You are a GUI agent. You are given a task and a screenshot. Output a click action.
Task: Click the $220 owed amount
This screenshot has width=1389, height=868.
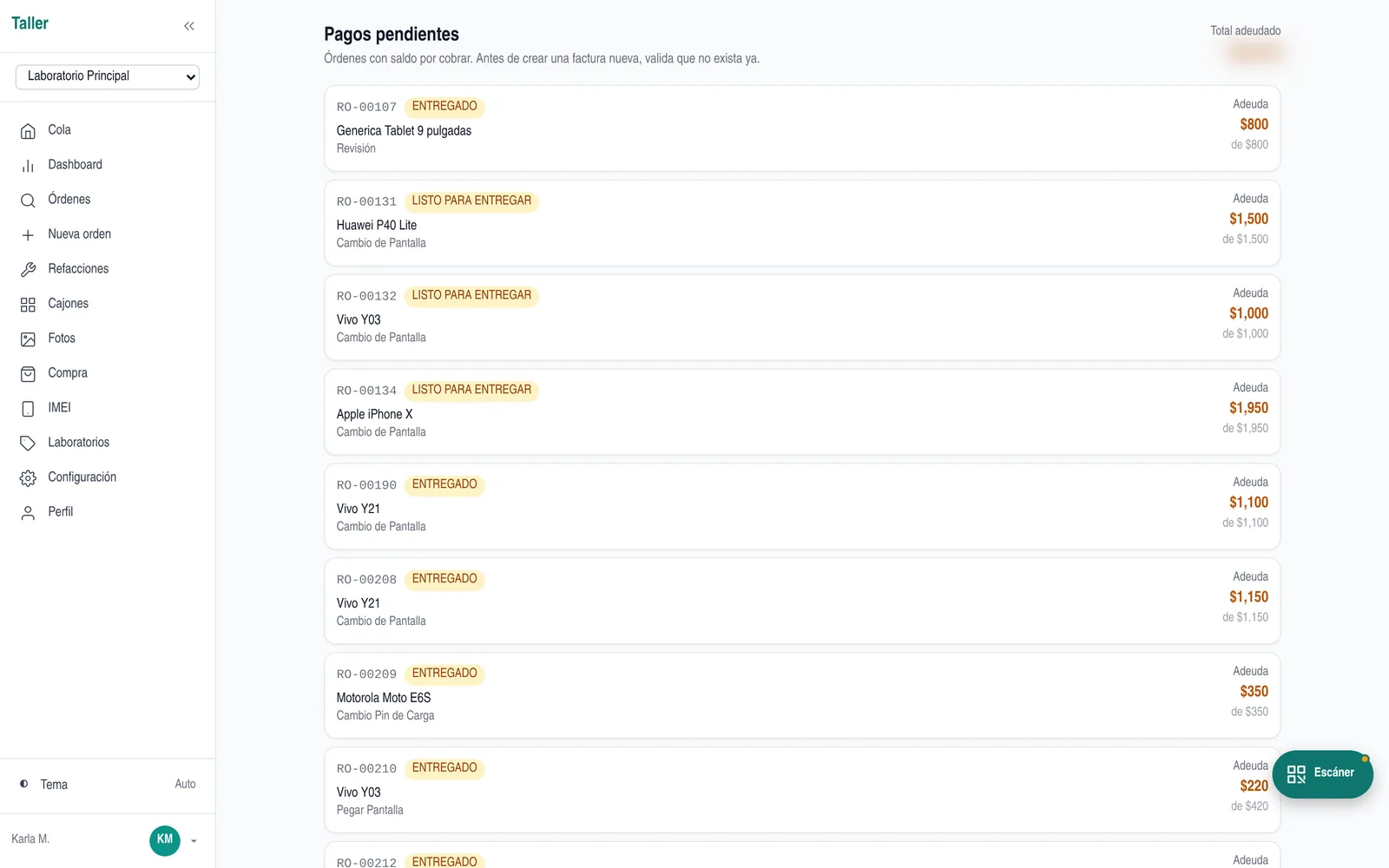click(1254, 786)
